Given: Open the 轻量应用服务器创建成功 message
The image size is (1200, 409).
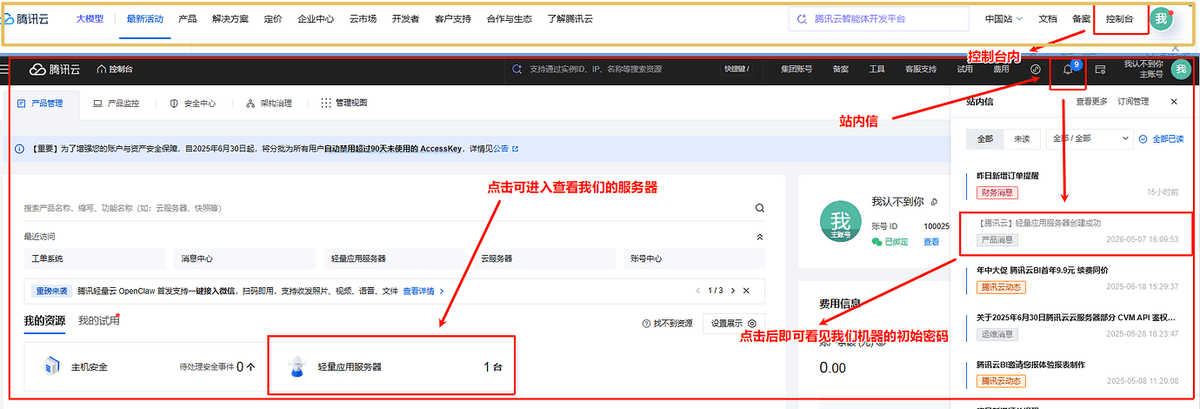Looking at the screenshot, I should click(x=1076, y=231).
